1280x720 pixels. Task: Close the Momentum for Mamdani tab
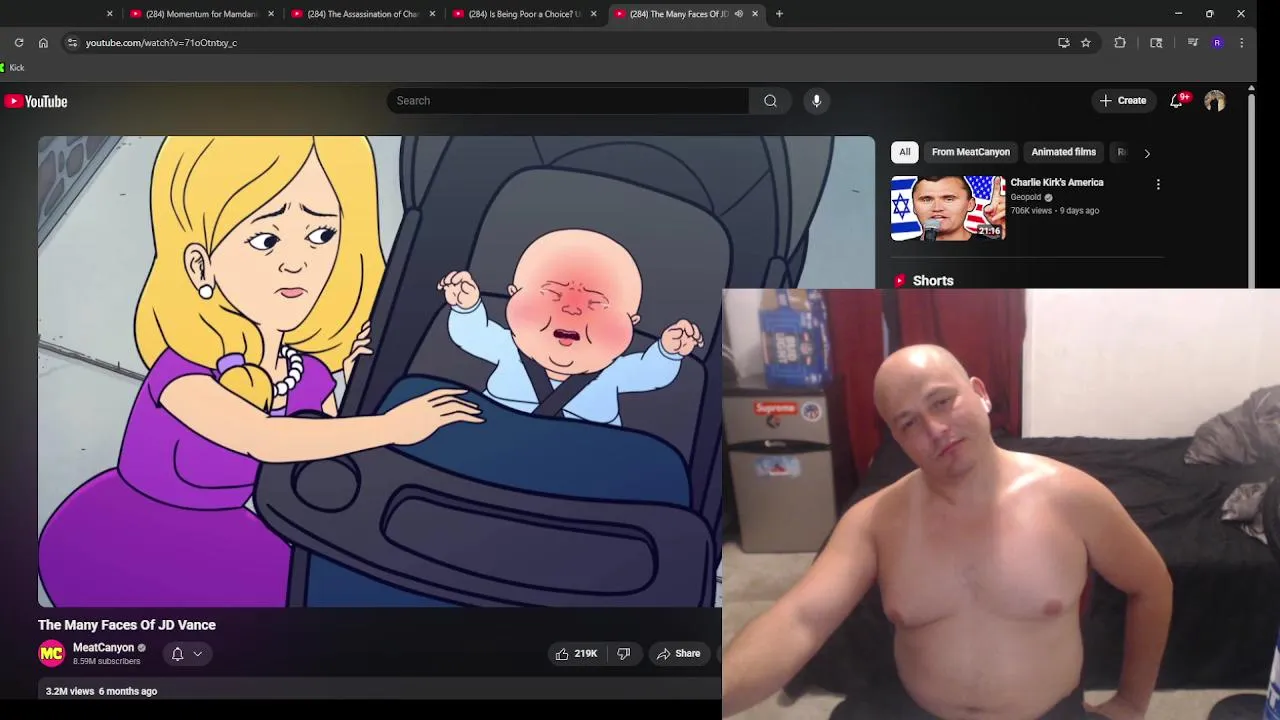pyautogui.click(x=271, y=14)
